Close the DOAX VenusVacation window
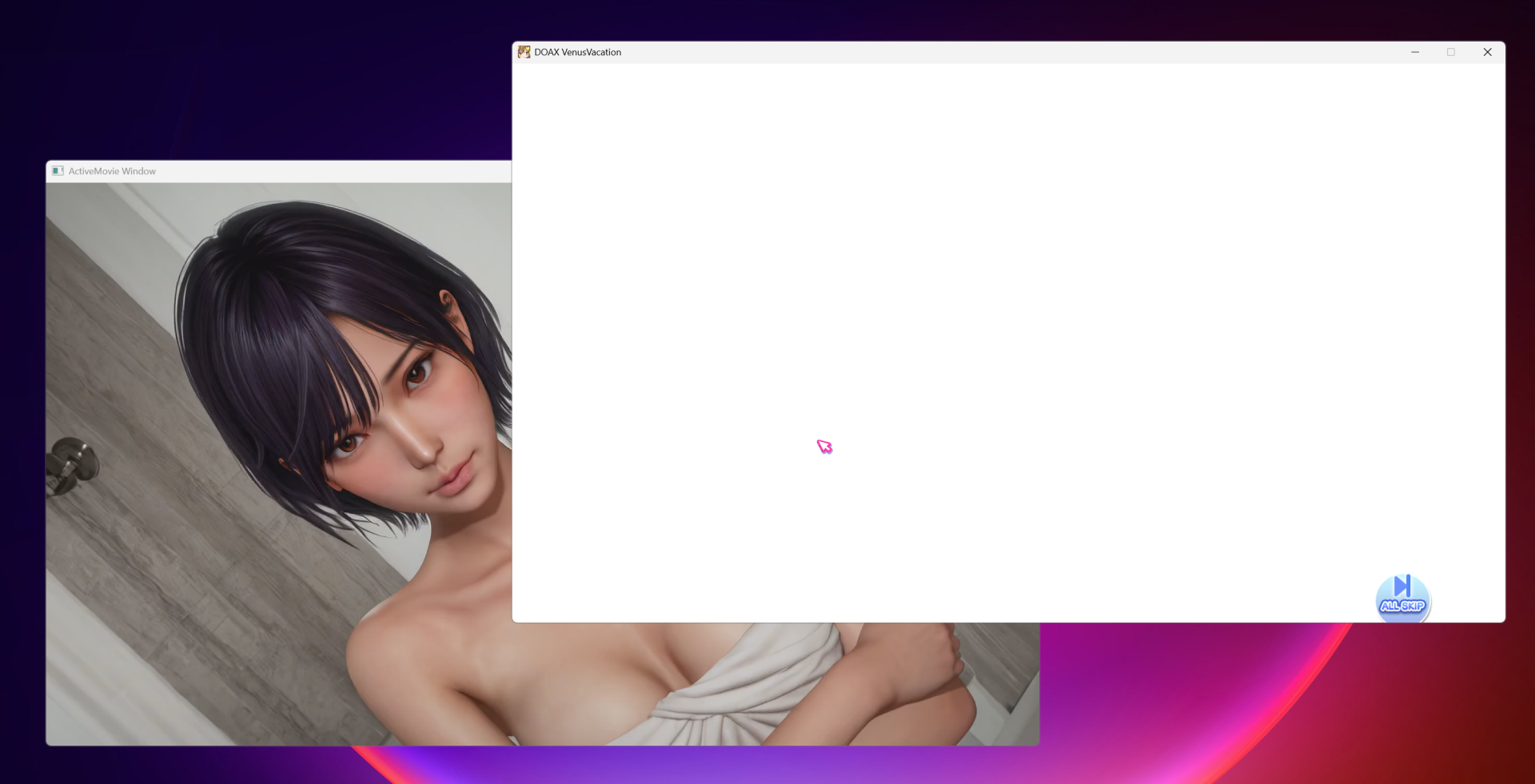This screenshot has width=1535, height=784. (1487, 52)
